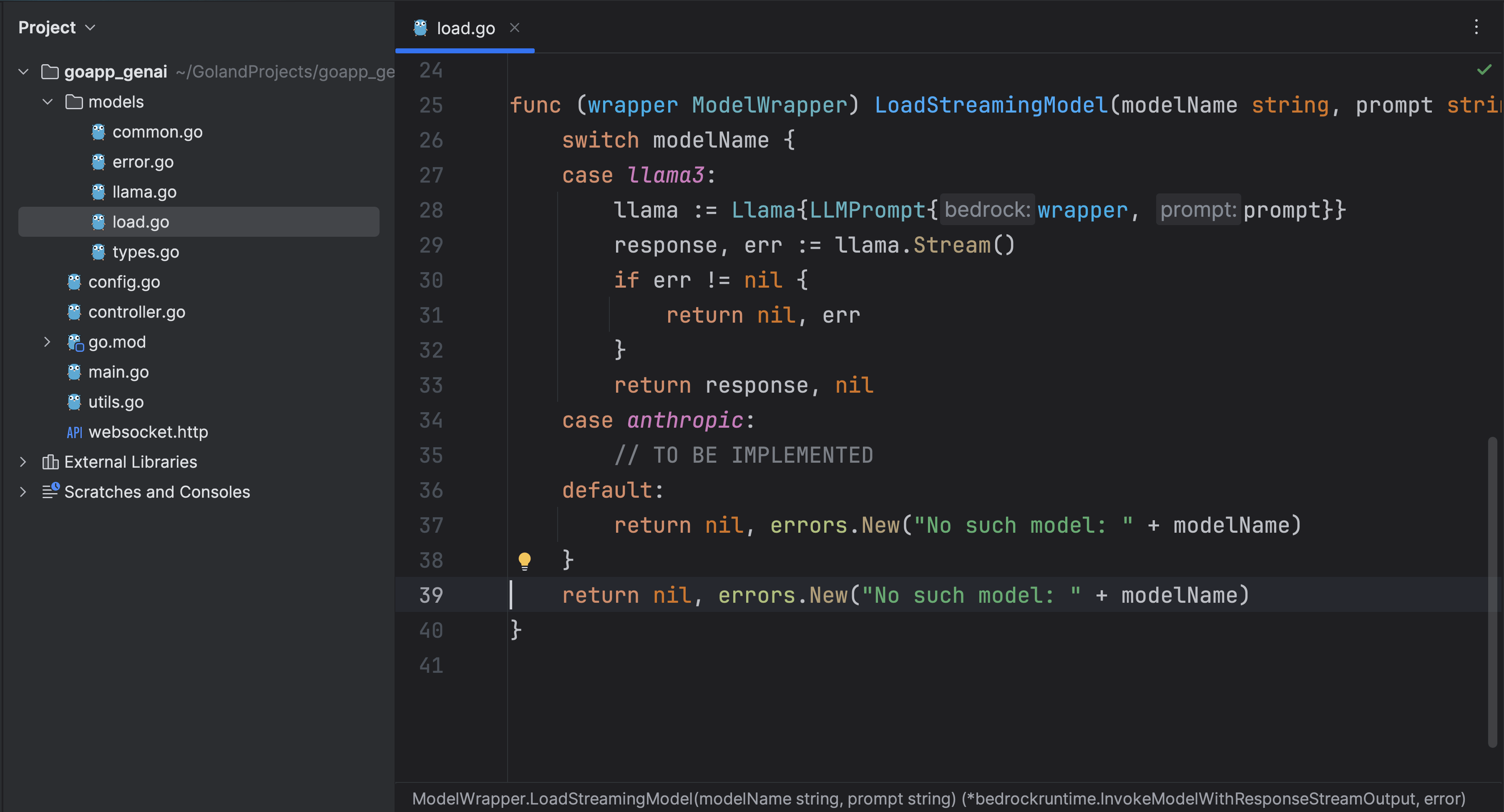Click the green checkmark inspections icon

(1484, 70)
